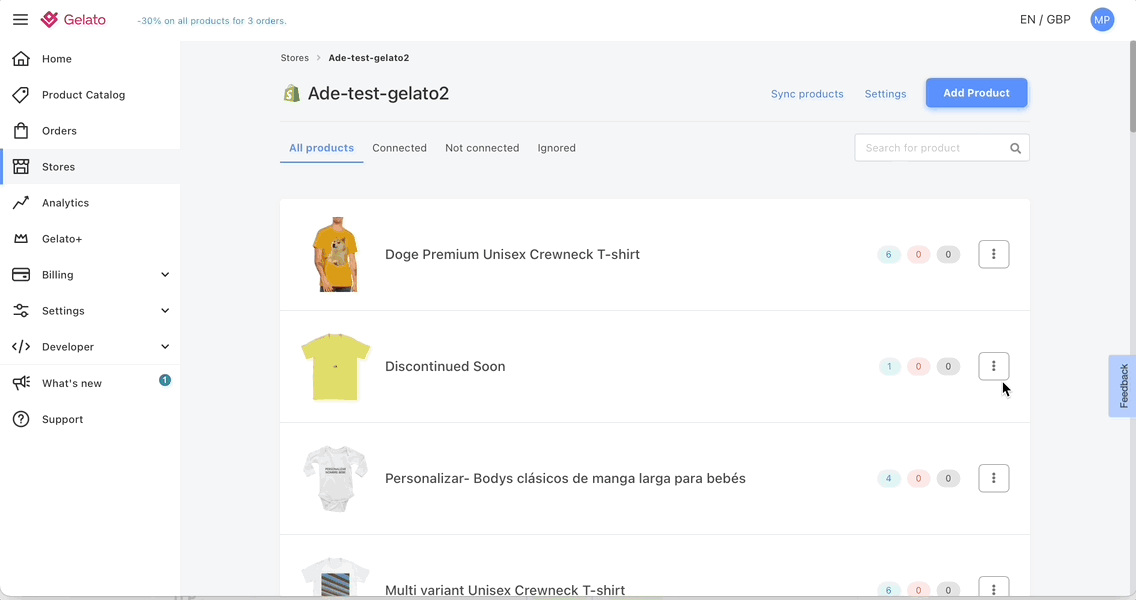Open the three-dot menu for Discontinued Soon
1136x600 pixels.
(993, 366)
